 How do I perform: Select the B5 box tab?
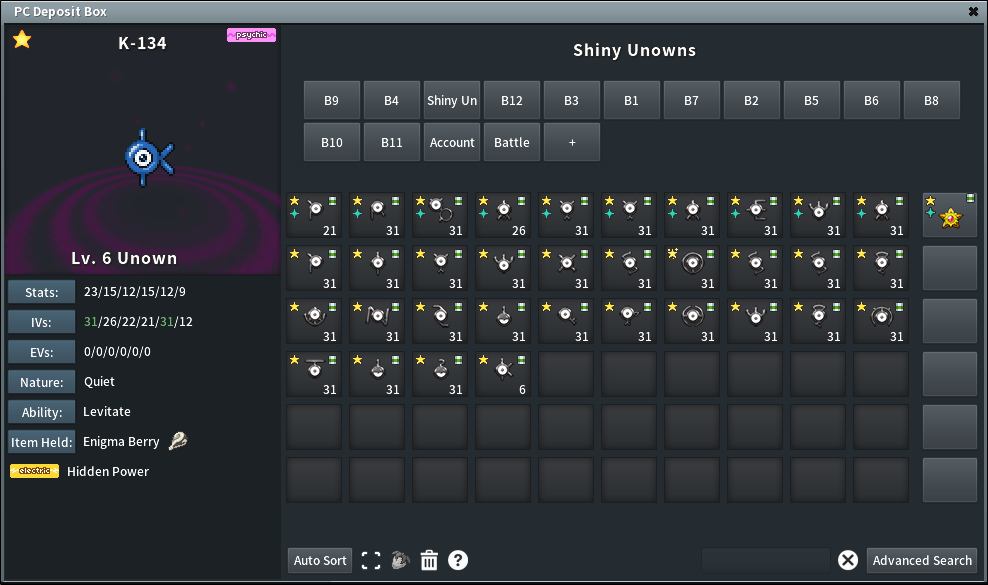812,100
